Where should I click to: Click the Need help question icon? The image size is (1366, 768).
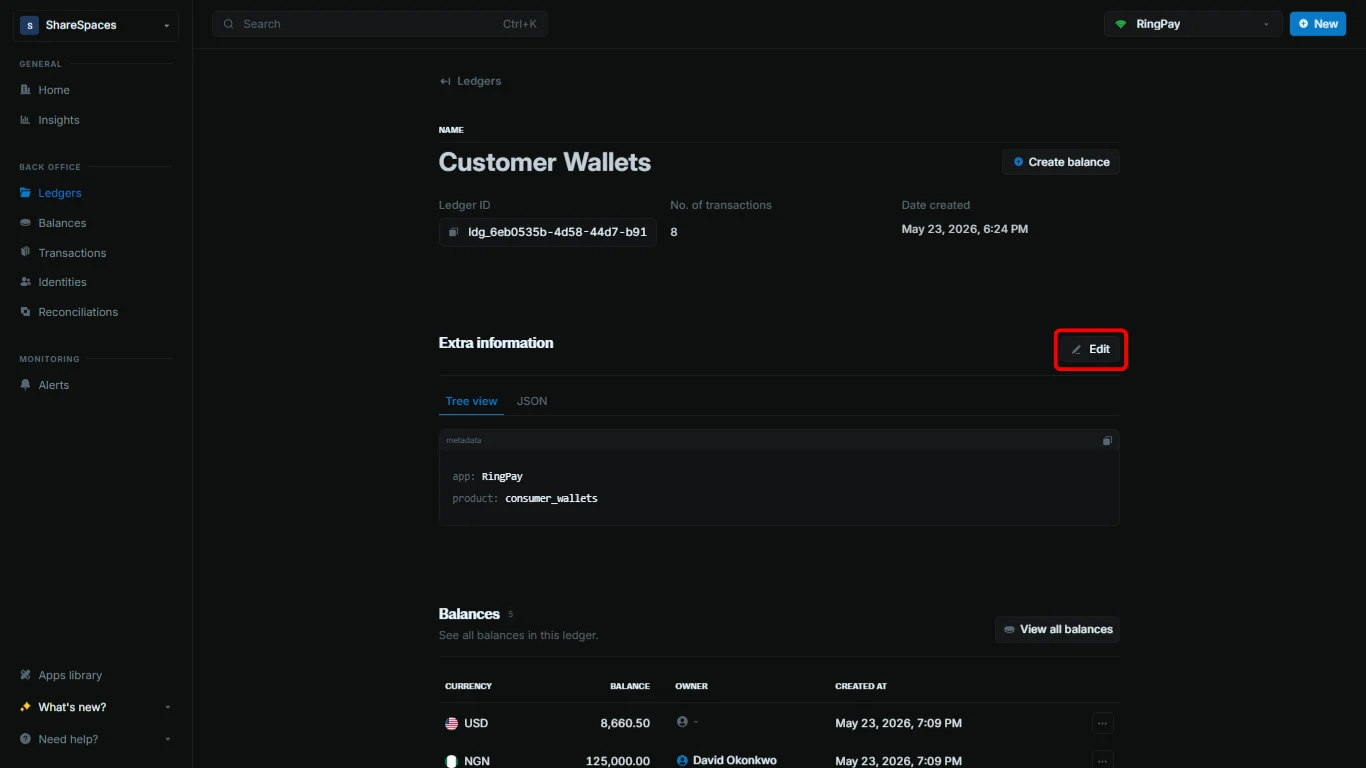click(26, 739)
